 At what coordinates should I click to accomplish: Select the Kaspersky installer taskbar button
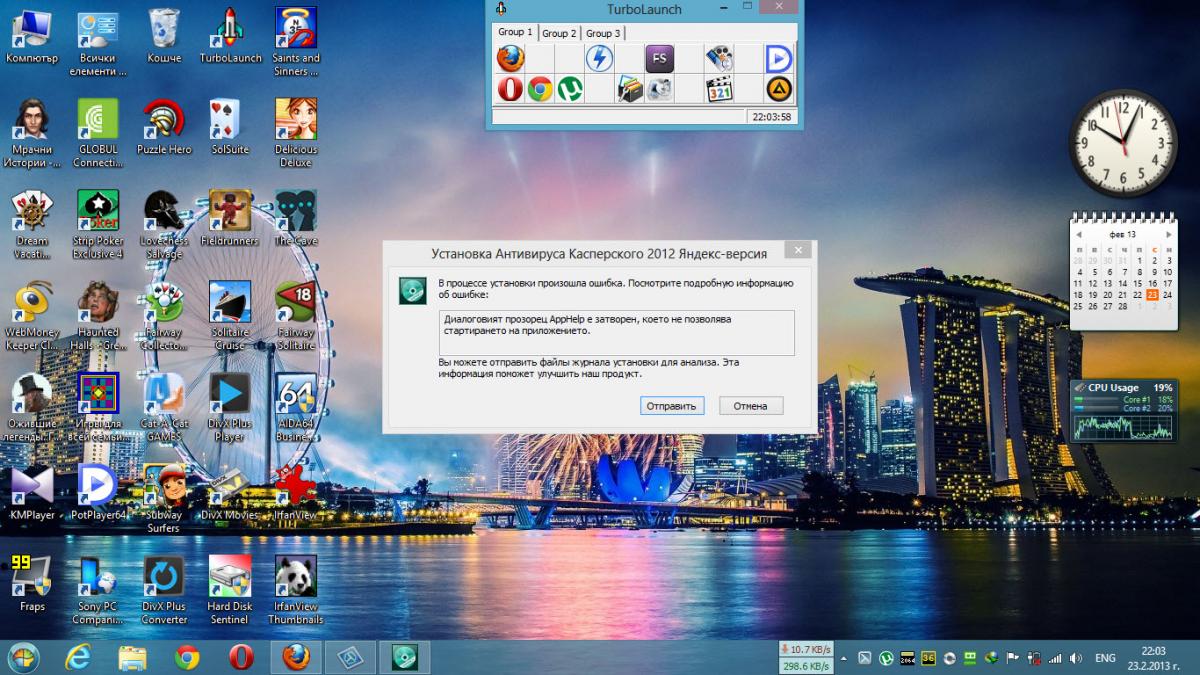point(405,657)
